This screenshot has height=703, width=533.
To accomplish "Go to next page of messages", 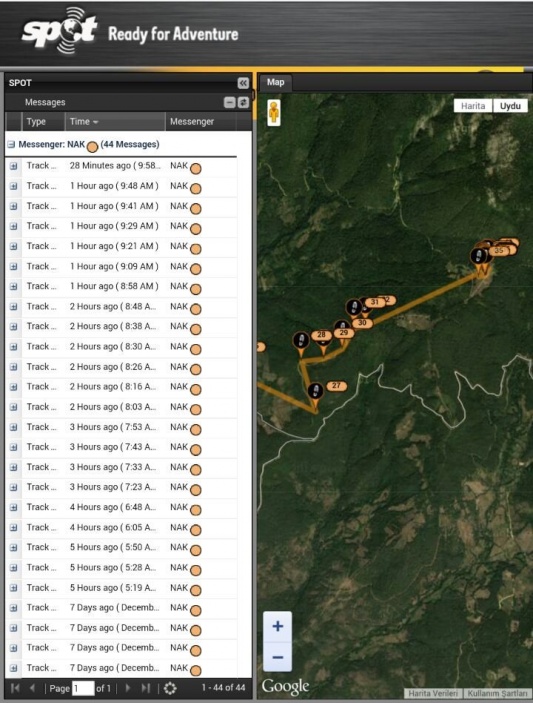I will pyautogui.click(x=128, y=688).
